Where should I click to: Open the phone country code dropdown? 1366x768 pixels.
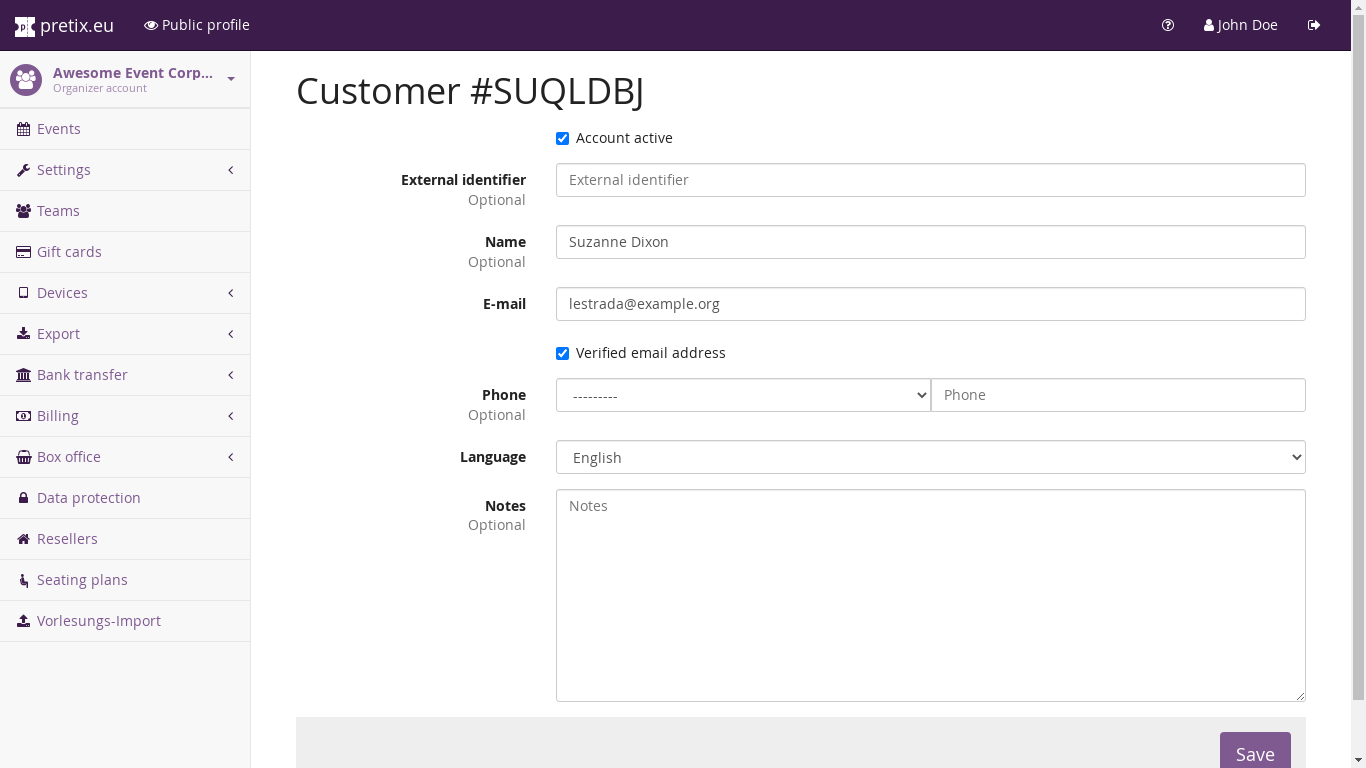743,395
